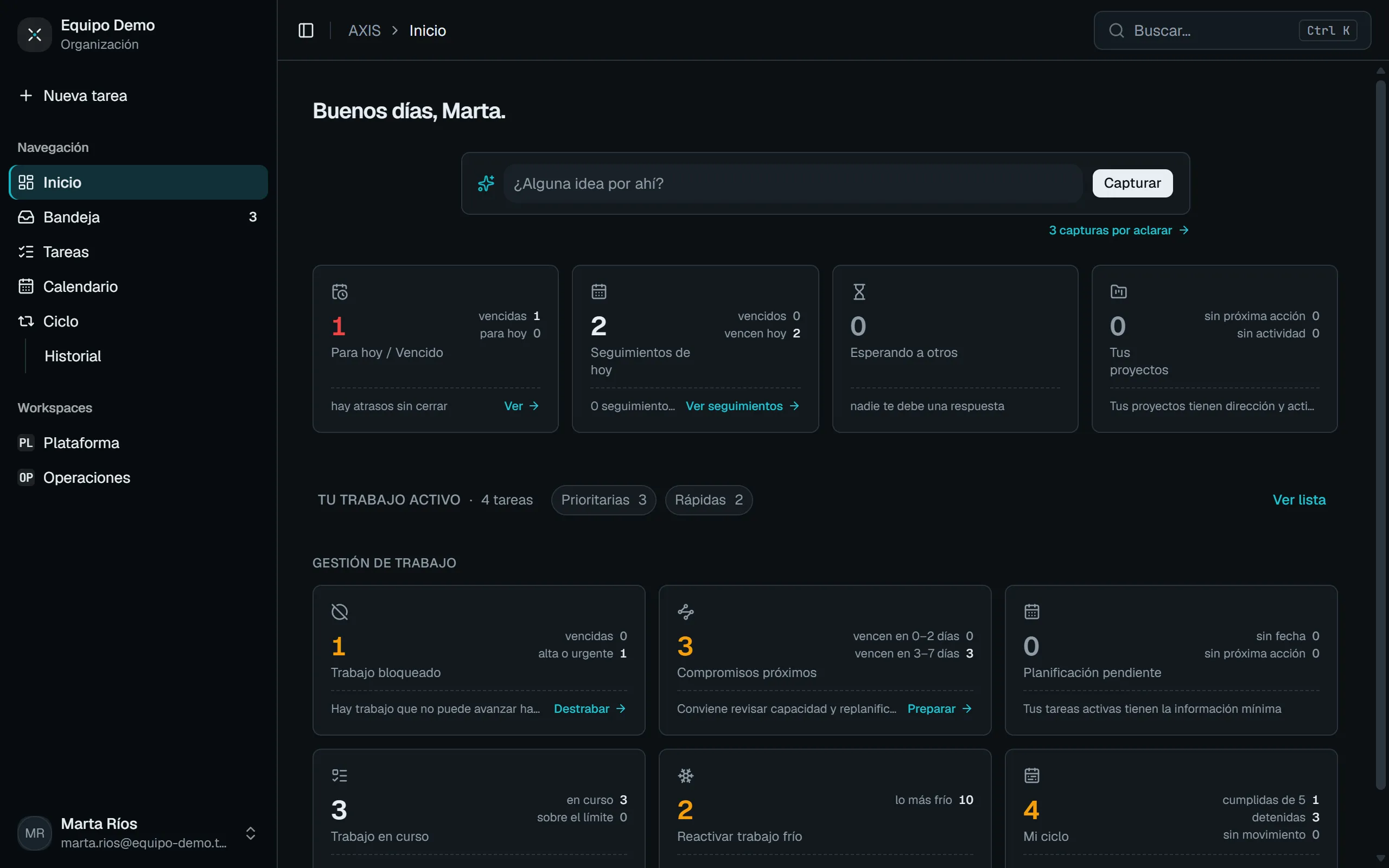
Task: Click the Trabajo en curso checklist icon
Action: tap(340, 776)
